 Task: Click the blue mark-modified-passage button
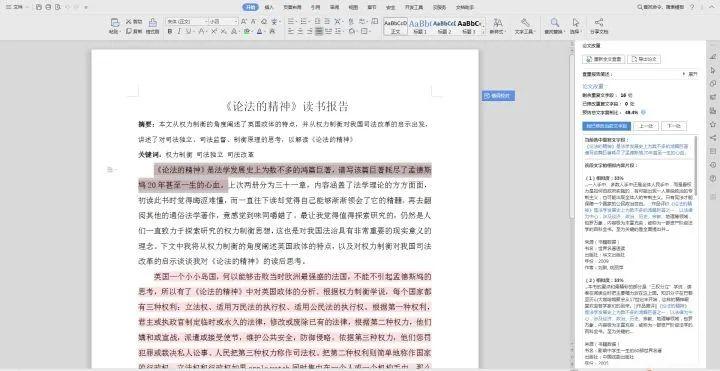point(606,126)
